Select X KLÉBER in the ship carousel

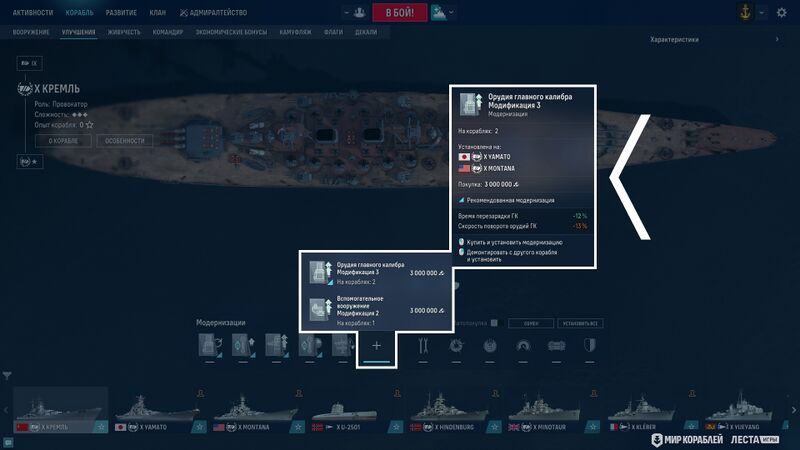pos(652,410)
